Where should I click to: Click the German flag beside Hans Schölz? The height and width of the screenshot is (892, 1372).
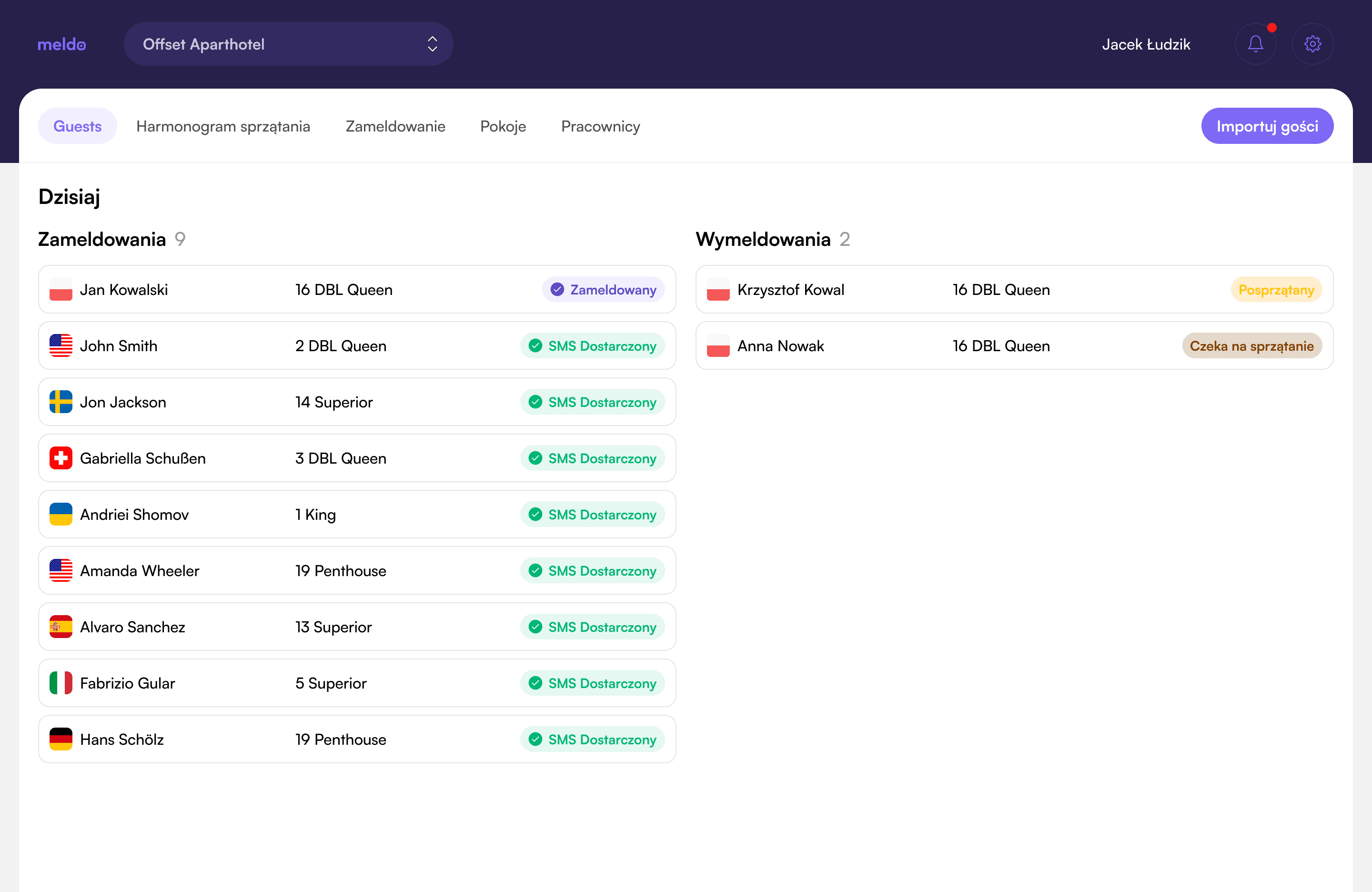pos(61,739)
